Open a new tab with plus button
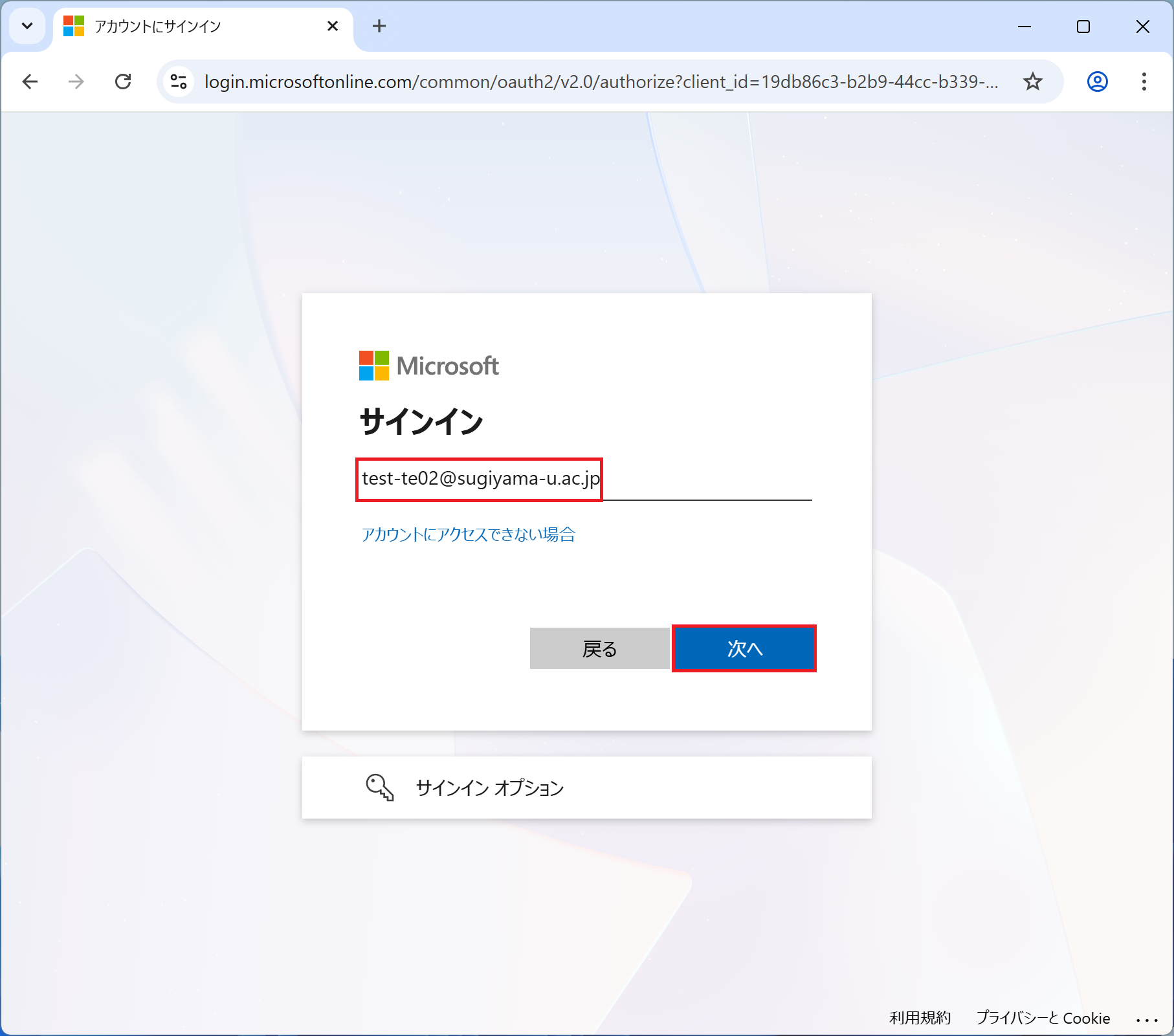 point(379,26)
